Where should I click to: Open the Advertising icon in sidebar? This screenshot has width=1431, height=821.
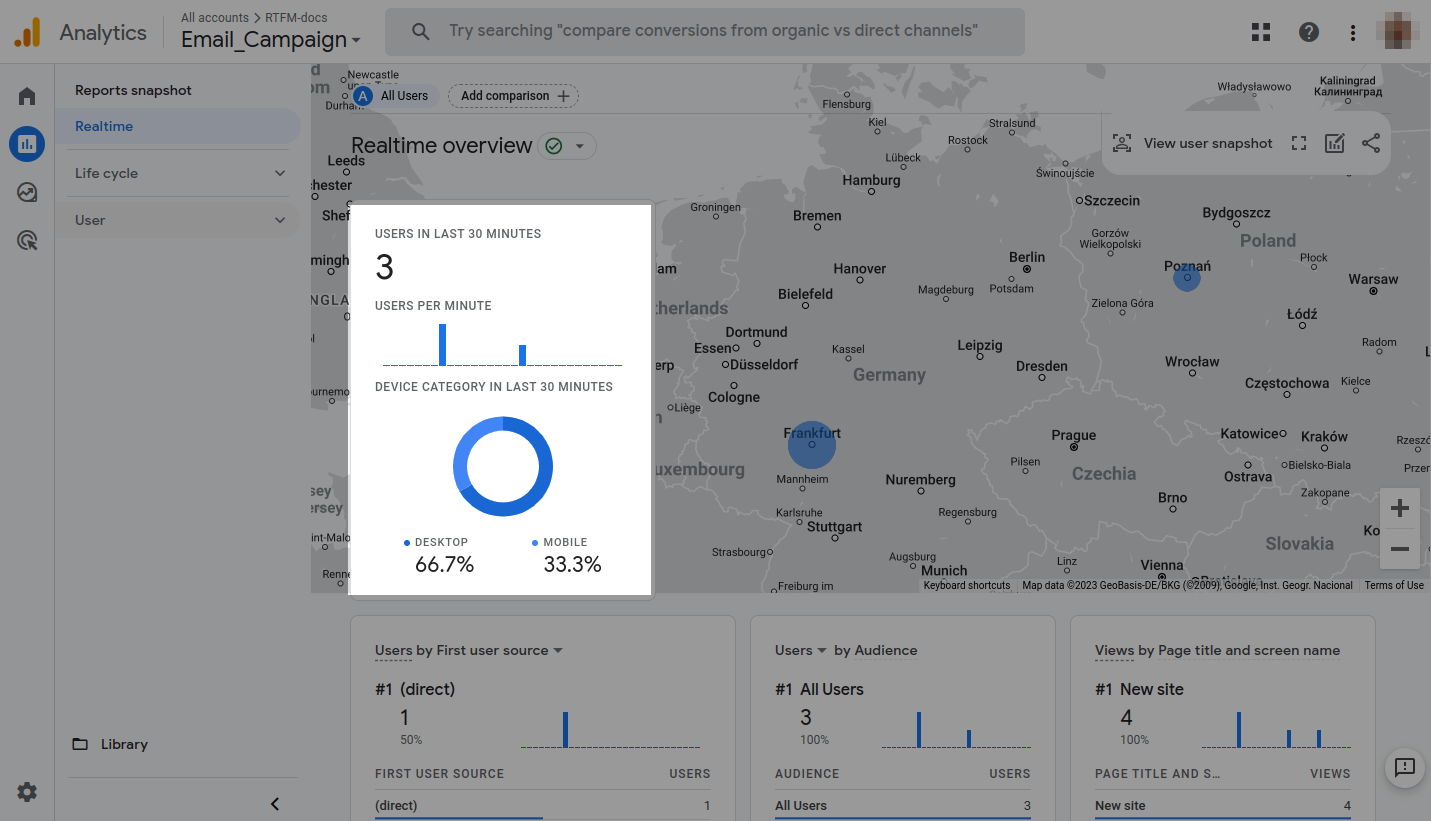(27, 240)
